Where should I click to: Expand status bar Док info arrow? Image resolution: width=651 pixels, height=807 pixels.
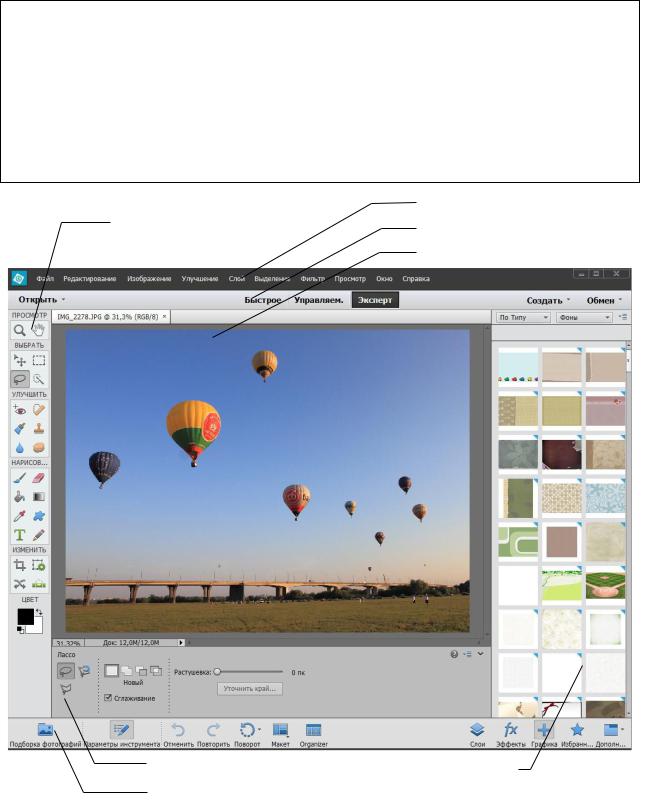tap(181, 642)
